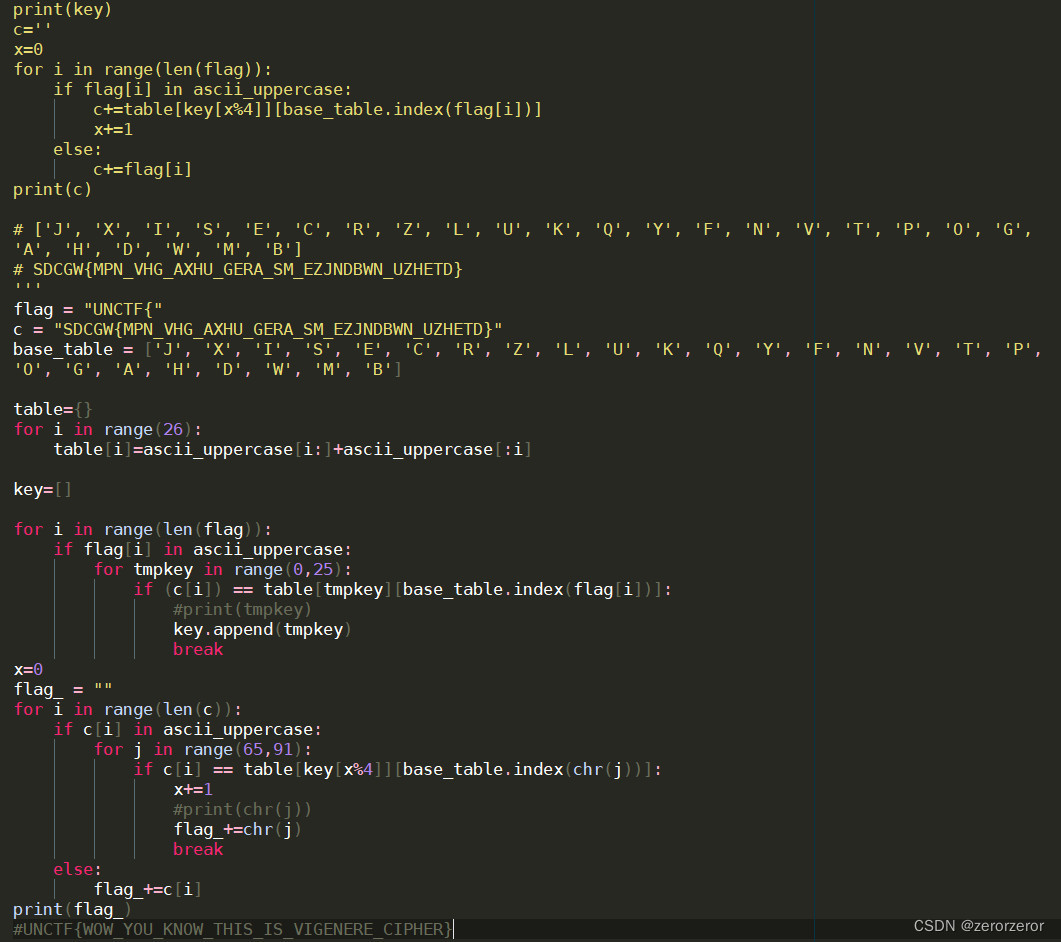Click the line flag_ = ""
1061x942 pixels.
tap(63, 690)
